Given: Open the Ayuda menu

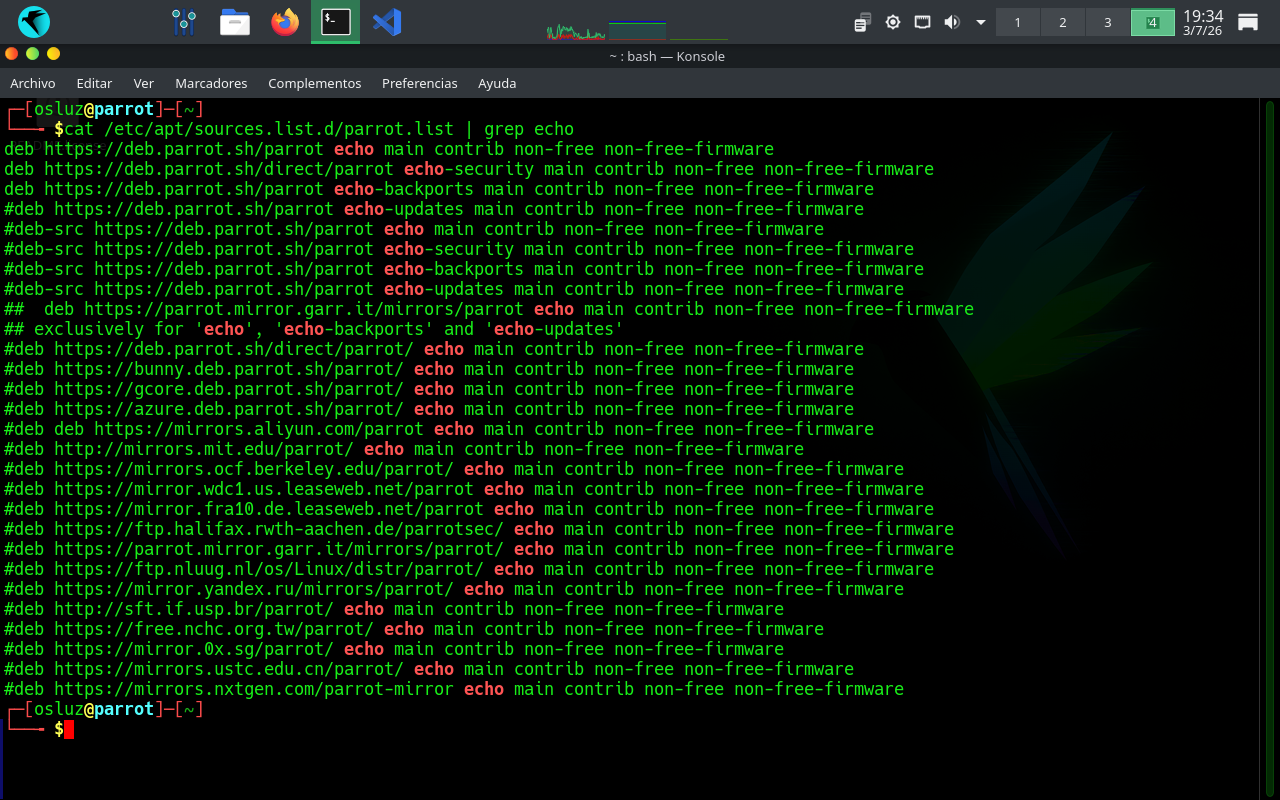Looking at the screenshot, I should click(x=497, y=83).
